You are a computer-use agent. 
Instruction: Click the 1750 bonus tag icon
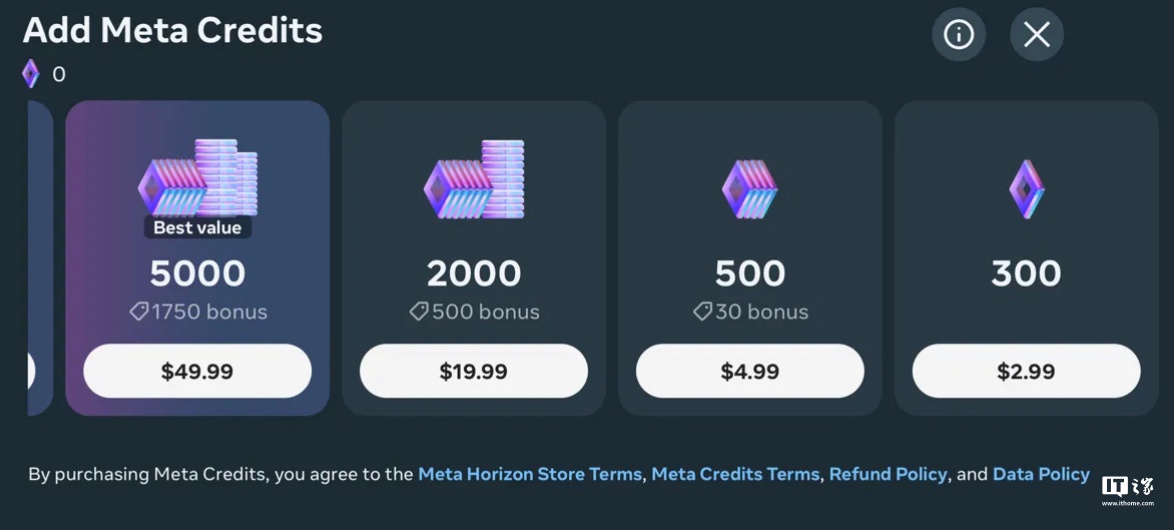pos(139,312)
